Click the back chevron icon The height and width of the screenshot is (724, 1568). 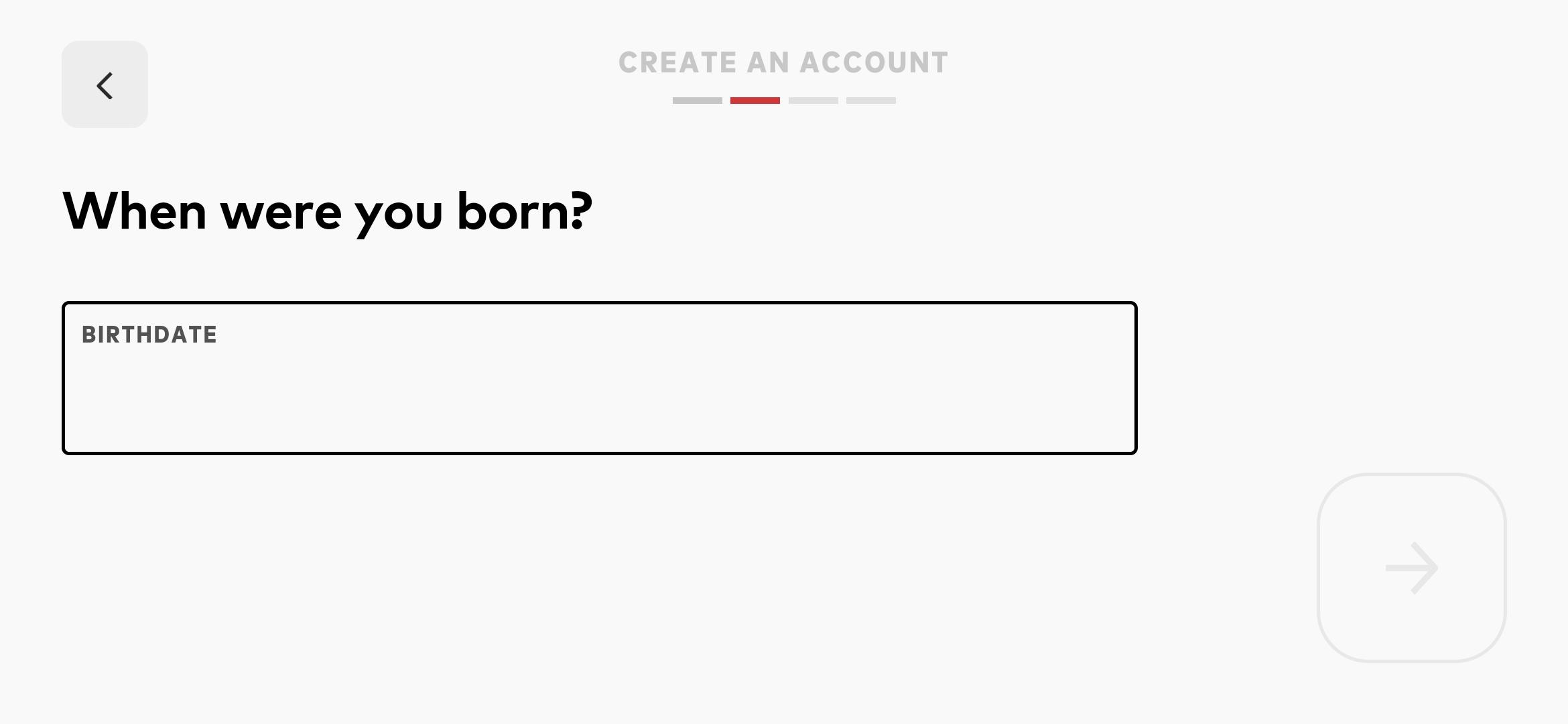105,85
